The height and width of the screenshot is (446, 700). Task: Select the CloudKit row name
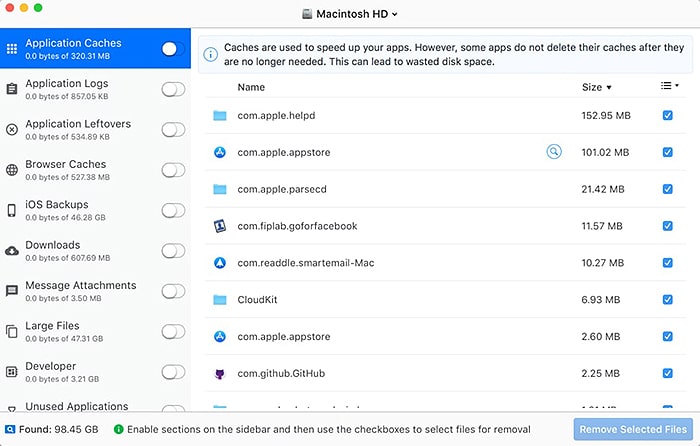pyautogui.click(x=257, y=300)
